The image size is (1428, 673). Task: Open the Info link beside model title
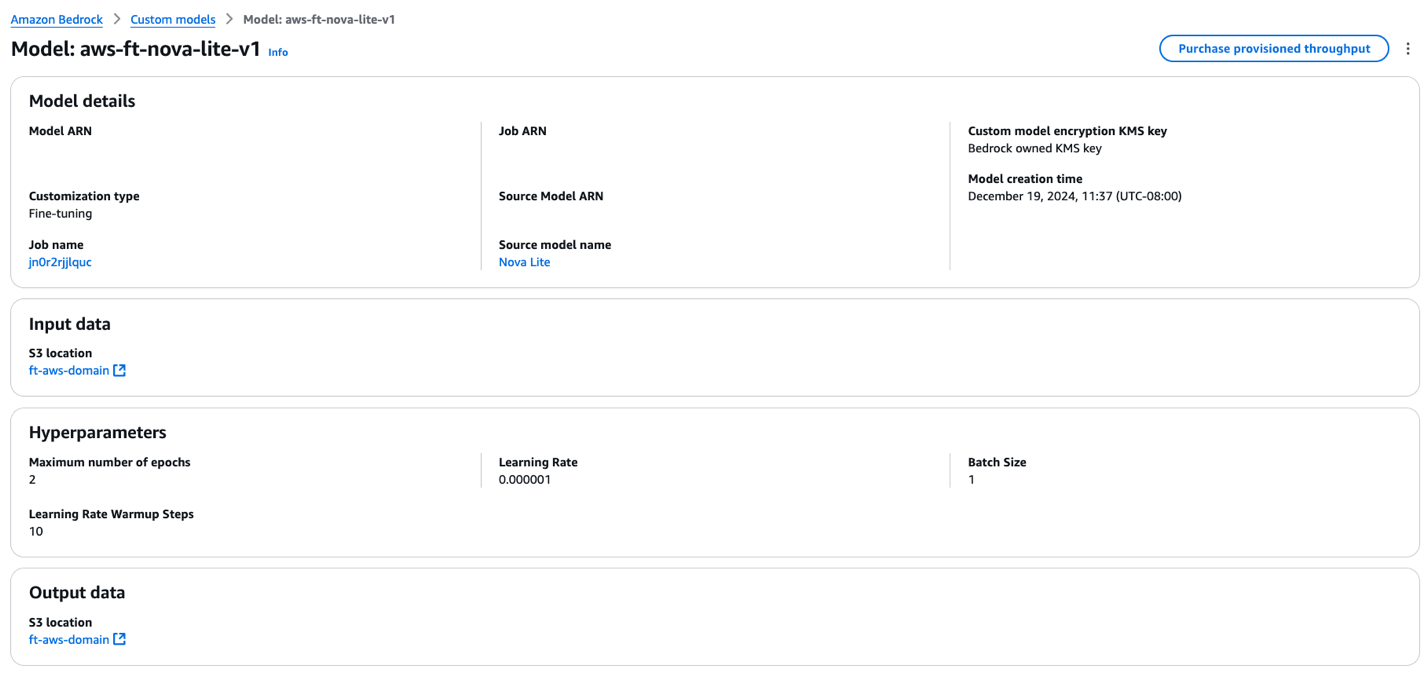pyautogui.click(x=278, y=52)
